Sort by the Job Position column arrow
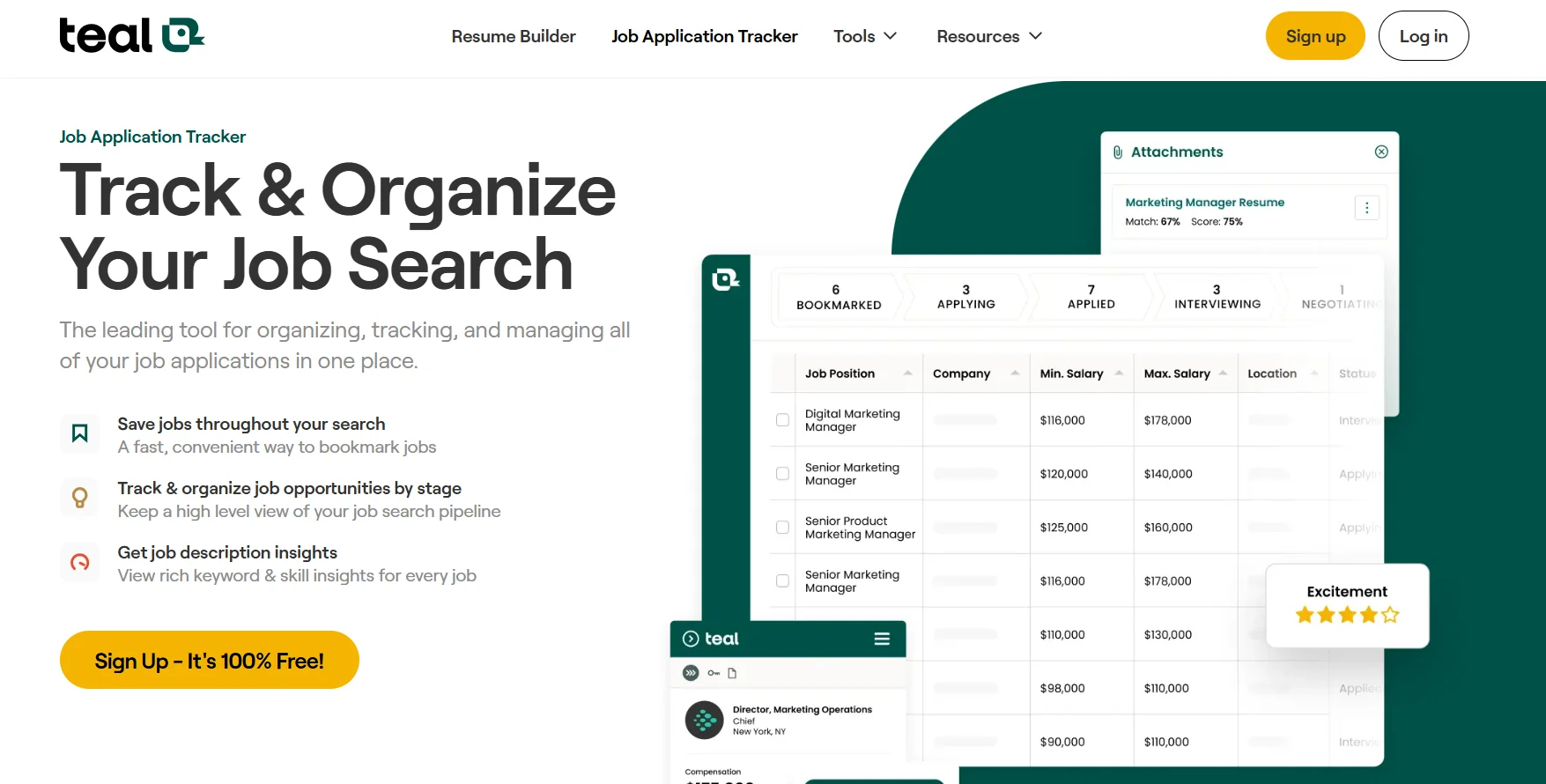 tap(907, 374)
